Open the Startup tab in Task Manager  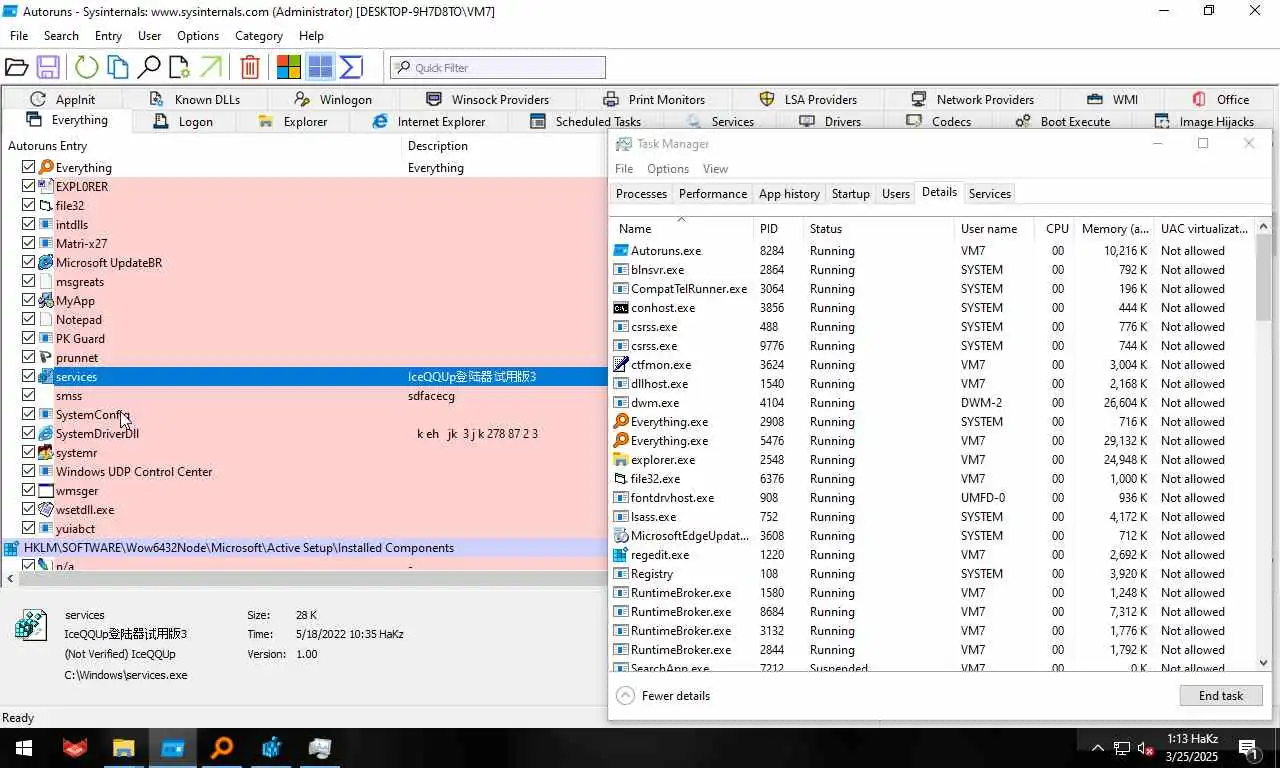tap(850, 194)
